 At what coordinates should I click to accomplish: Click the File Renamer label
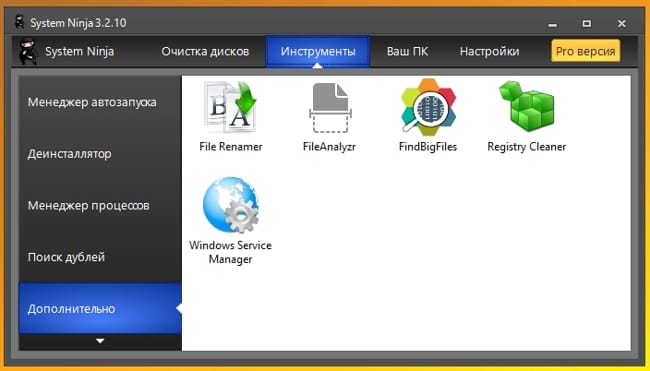coord(230,147)
